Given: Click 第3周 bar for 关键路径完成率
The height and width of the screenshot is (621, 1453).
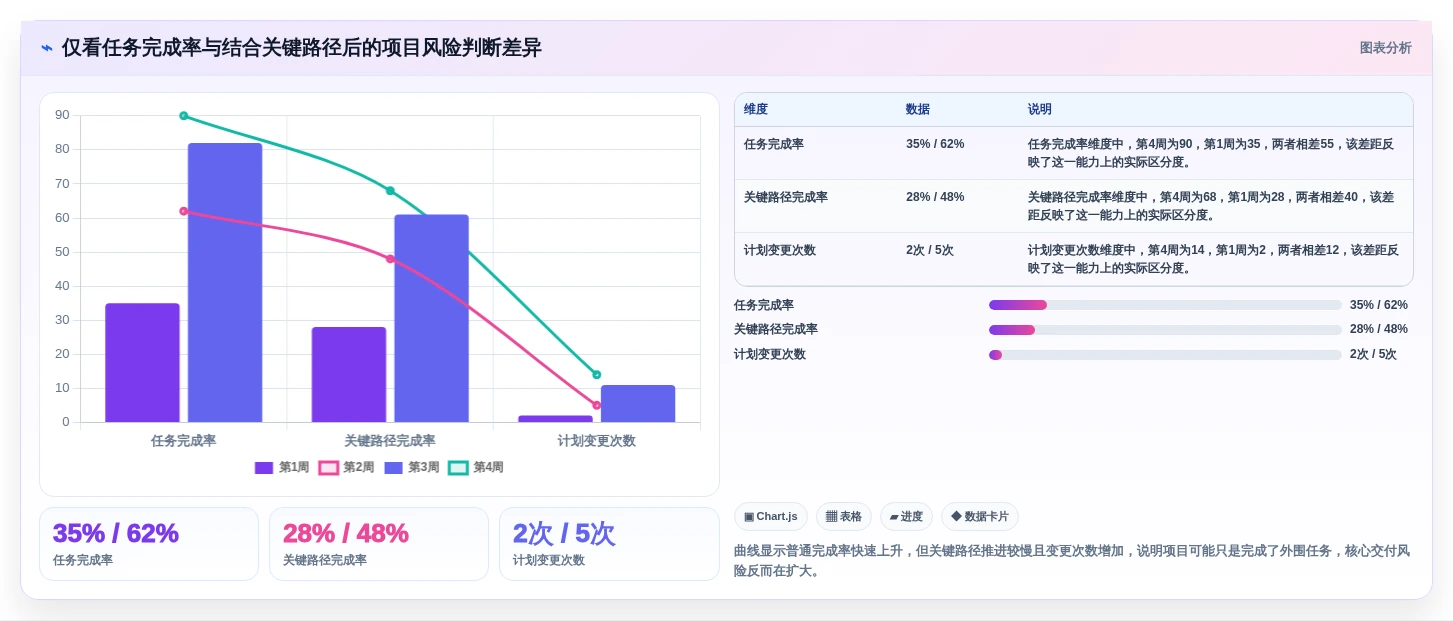Looking at the screenshot, I should point(431,318).
